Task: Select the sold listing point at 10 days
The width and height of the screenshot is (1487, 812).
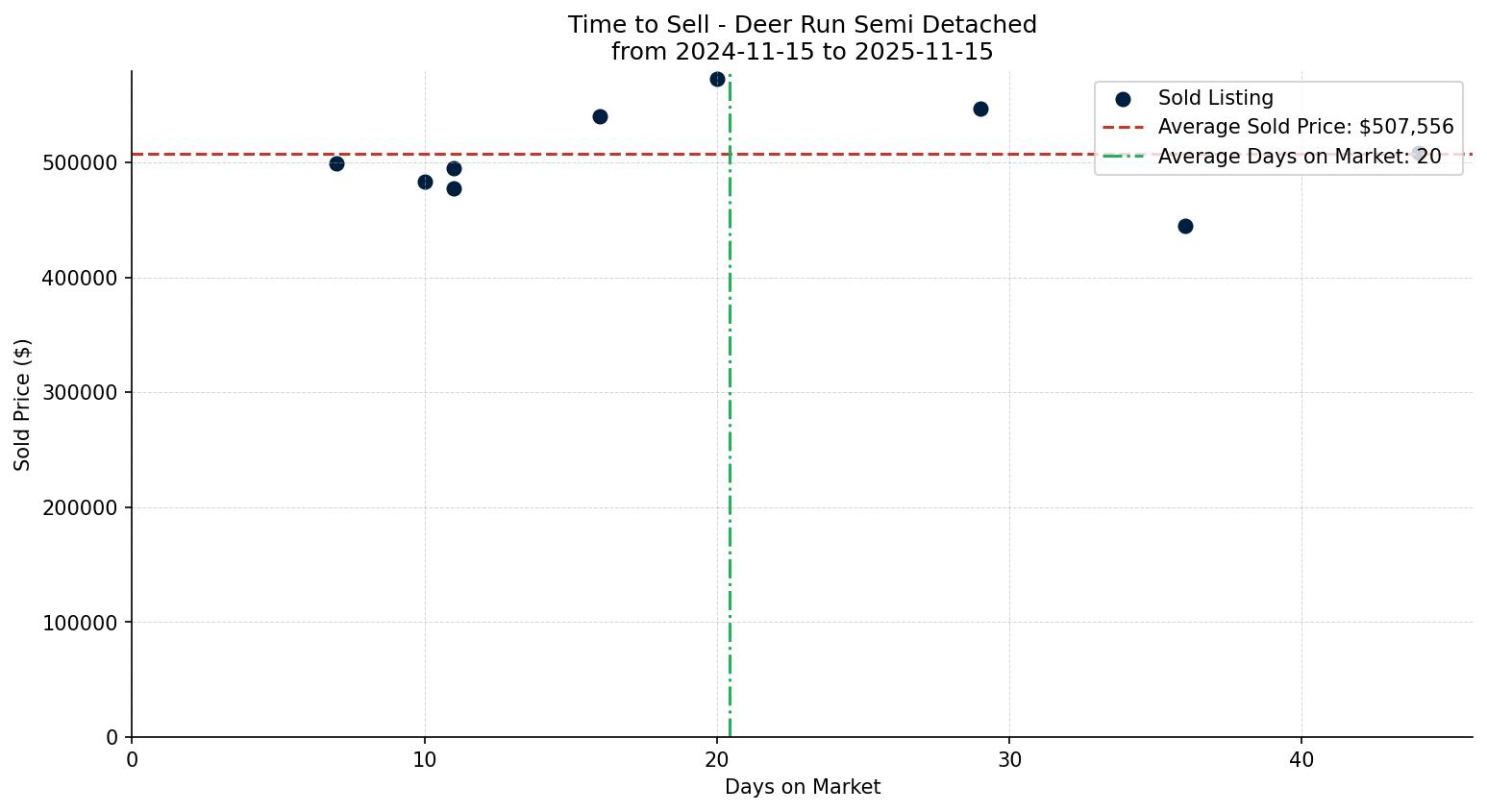Action: tap(425, 182)
